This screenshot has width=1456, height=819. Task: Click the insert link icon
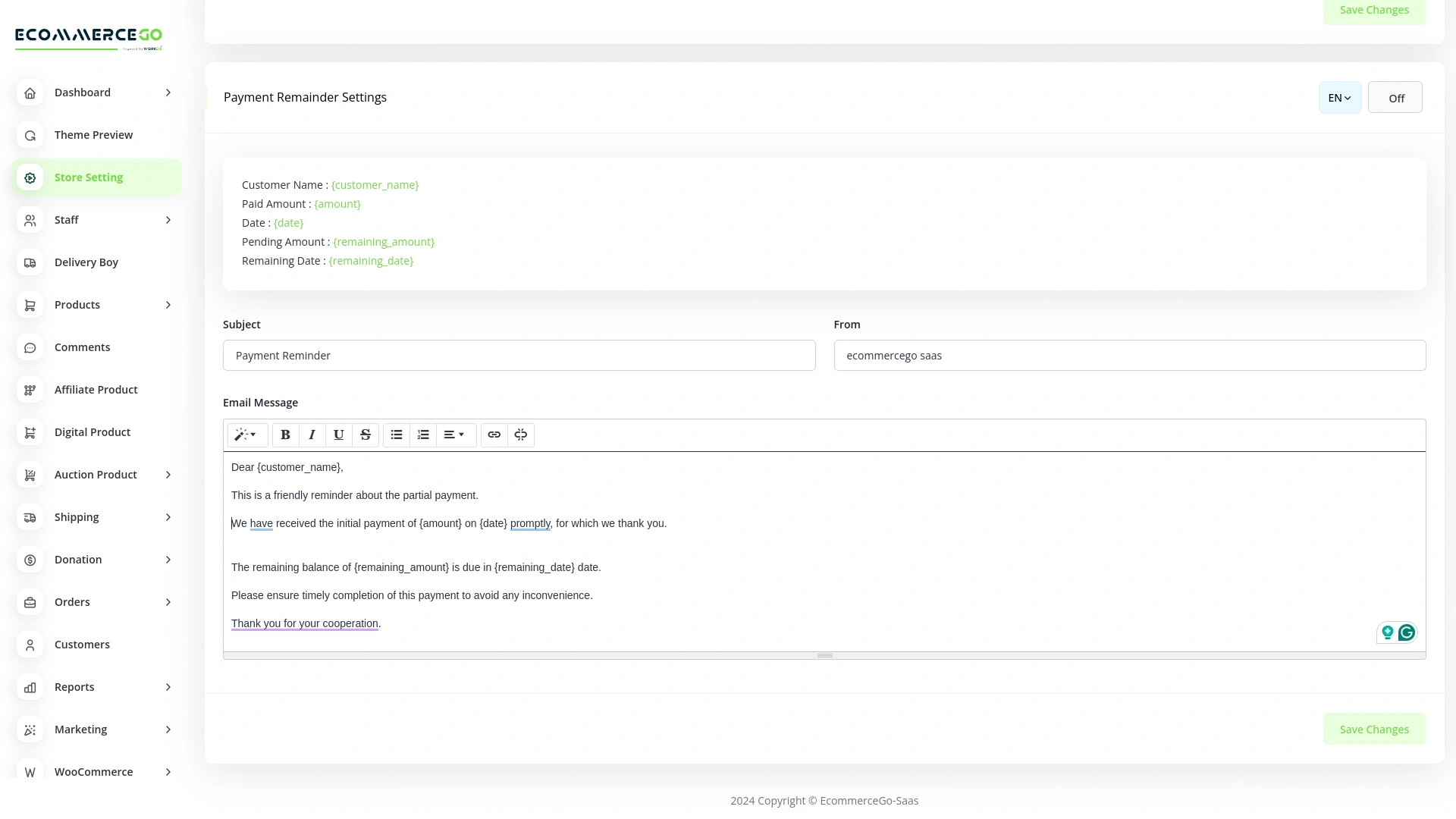(494, 435)
